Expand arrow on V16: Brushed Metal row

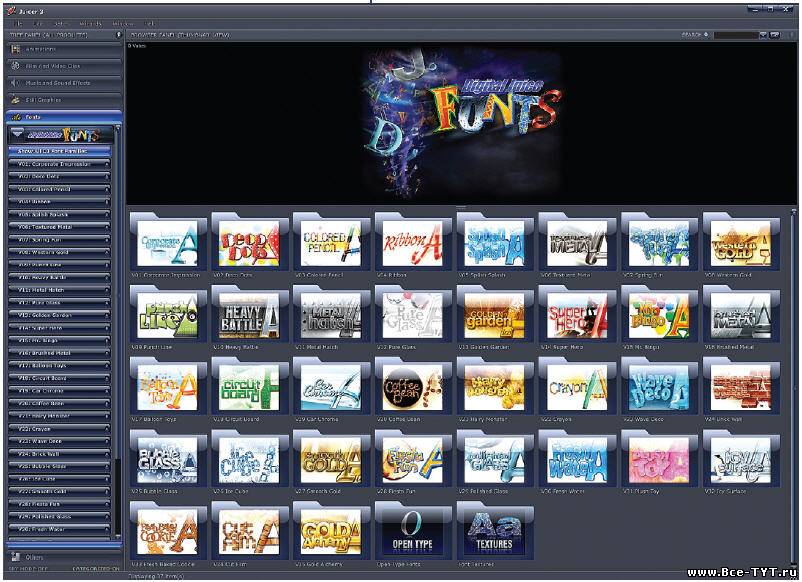point(106,353)
